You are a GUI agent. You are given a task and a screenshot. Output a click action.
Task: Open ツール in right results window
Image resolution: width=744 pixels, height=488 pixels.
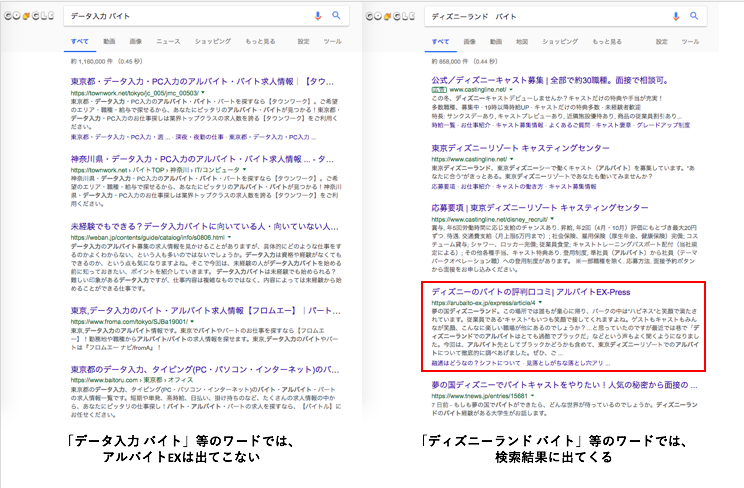click(690, 42)
